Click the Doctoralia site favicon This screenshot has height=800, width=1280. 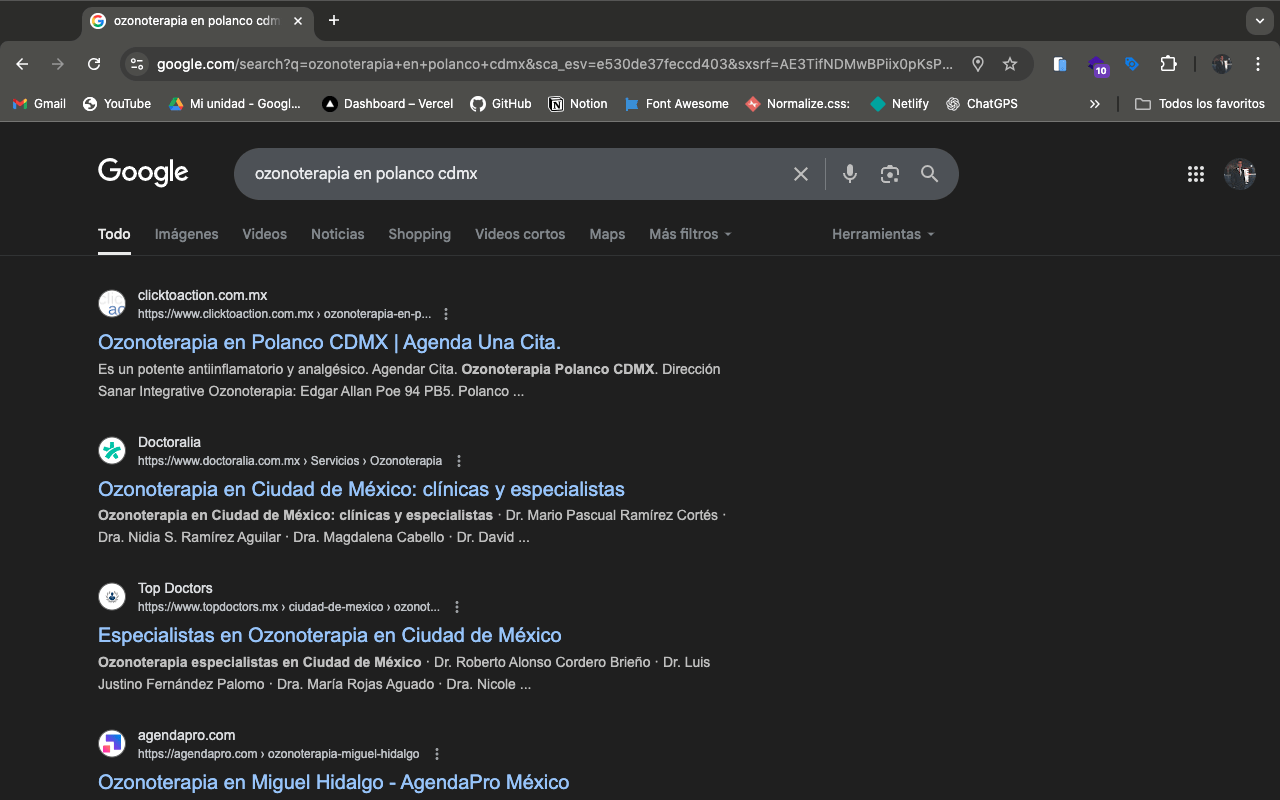tap(112, 451)
